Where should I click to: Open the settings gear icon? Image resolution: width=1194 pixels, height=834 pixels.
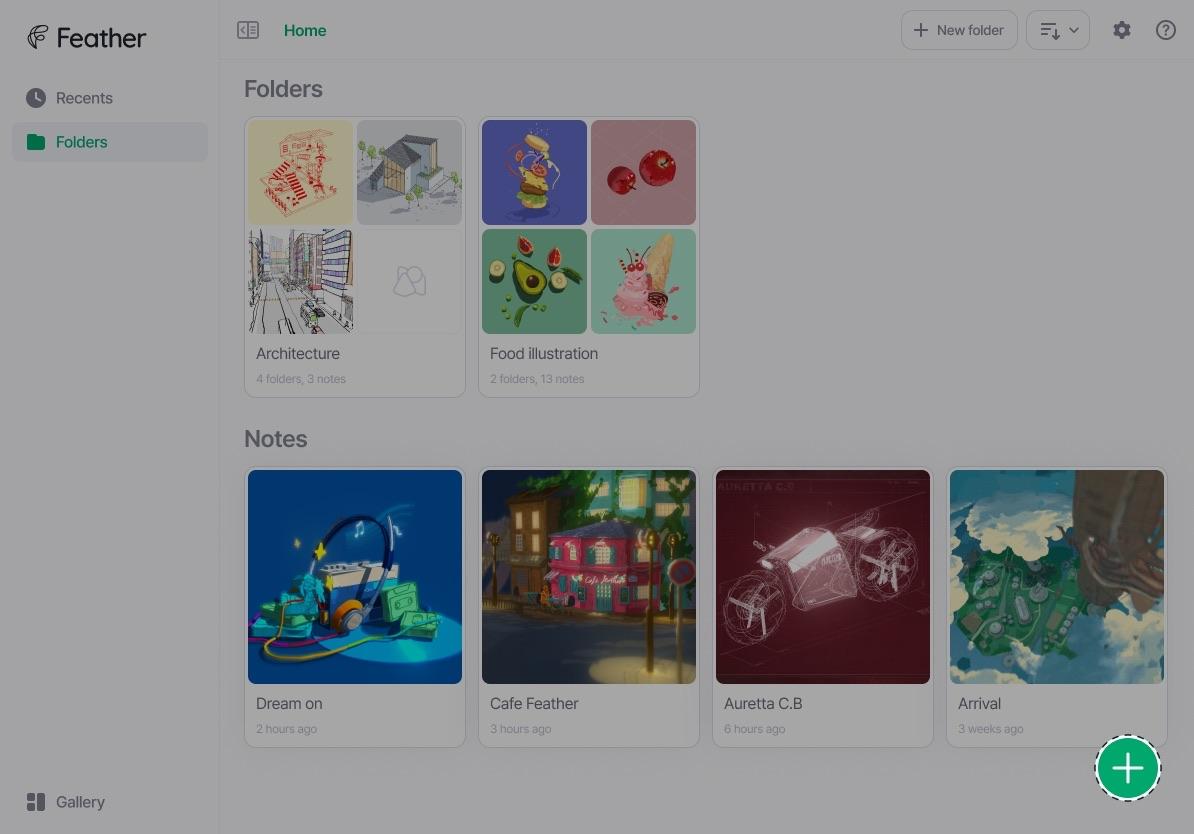point(1122,31)
